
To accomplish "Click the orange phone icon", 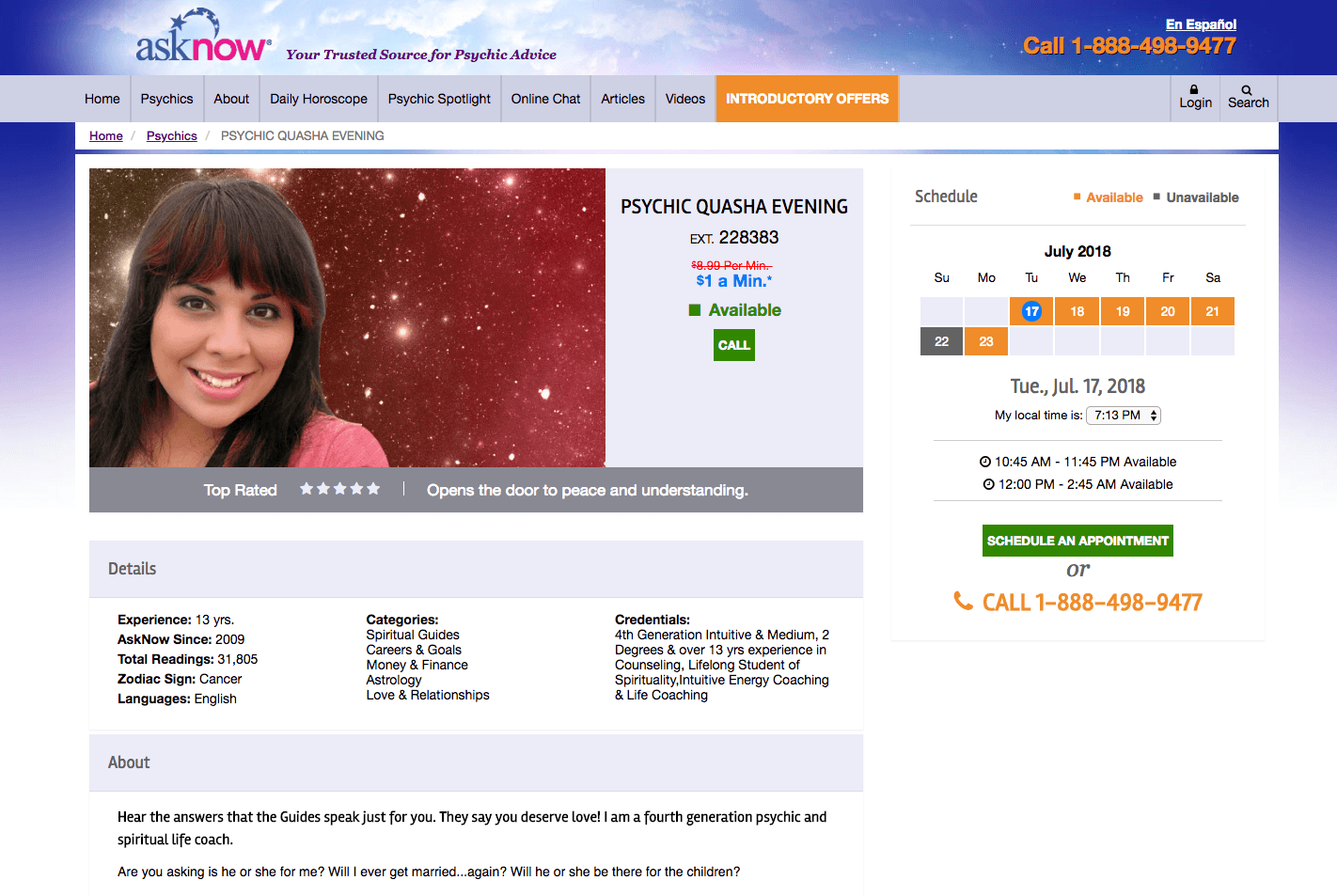I will (963, 601).
